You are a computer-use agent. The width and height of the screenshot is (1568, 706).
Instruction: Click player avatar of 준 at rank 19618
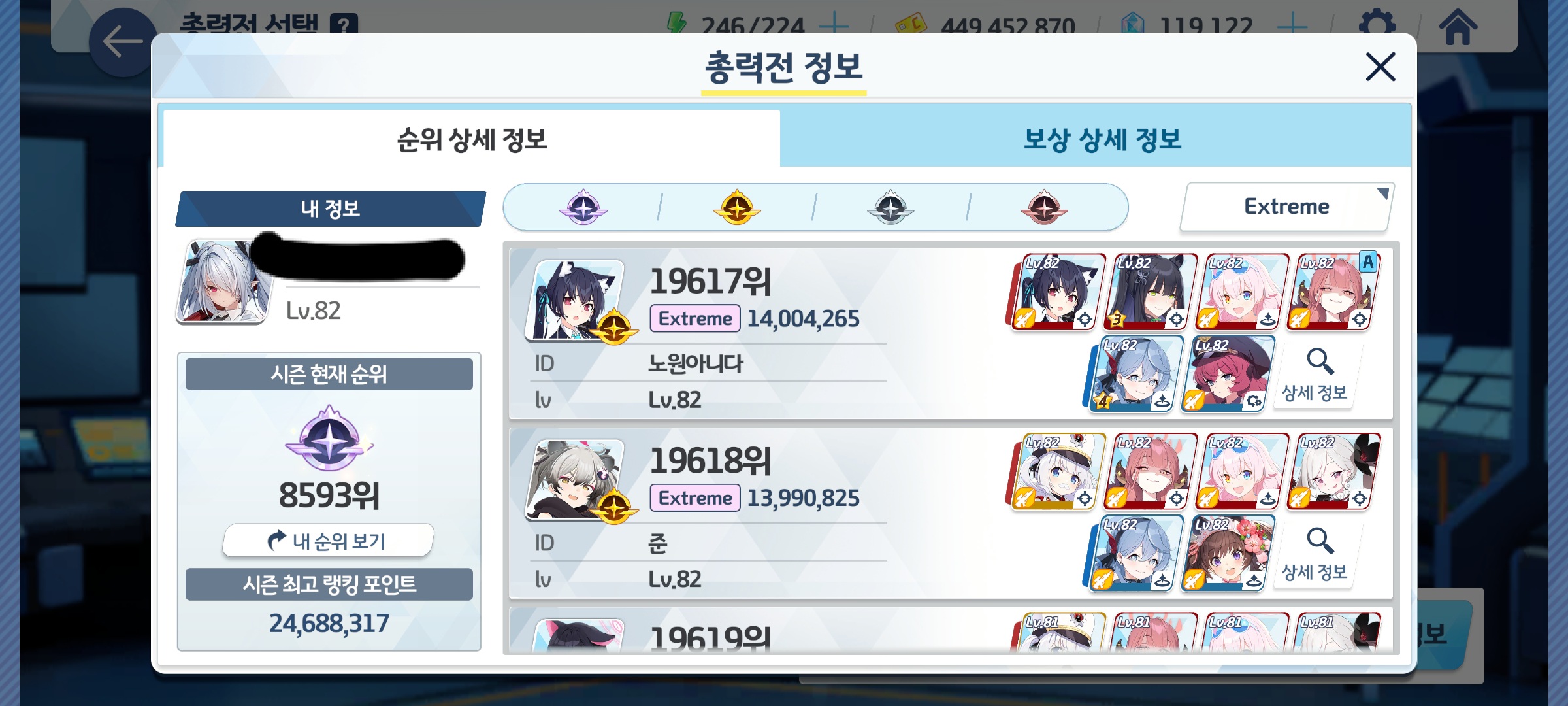coord(576,480)
